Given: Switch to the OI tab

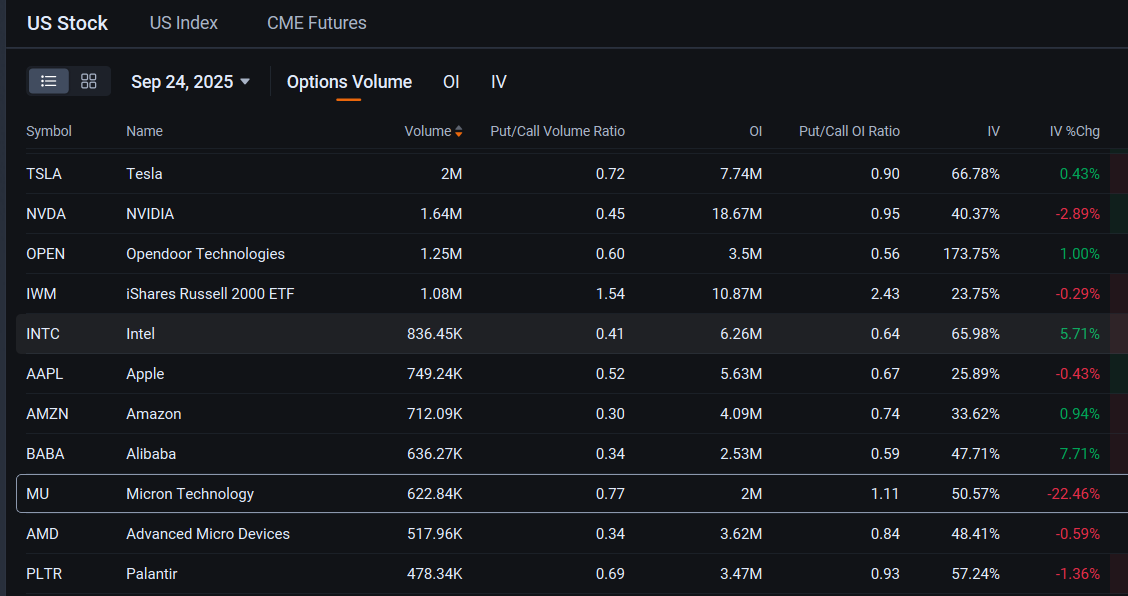Looking at the screenshot, I should coord(451,81).
